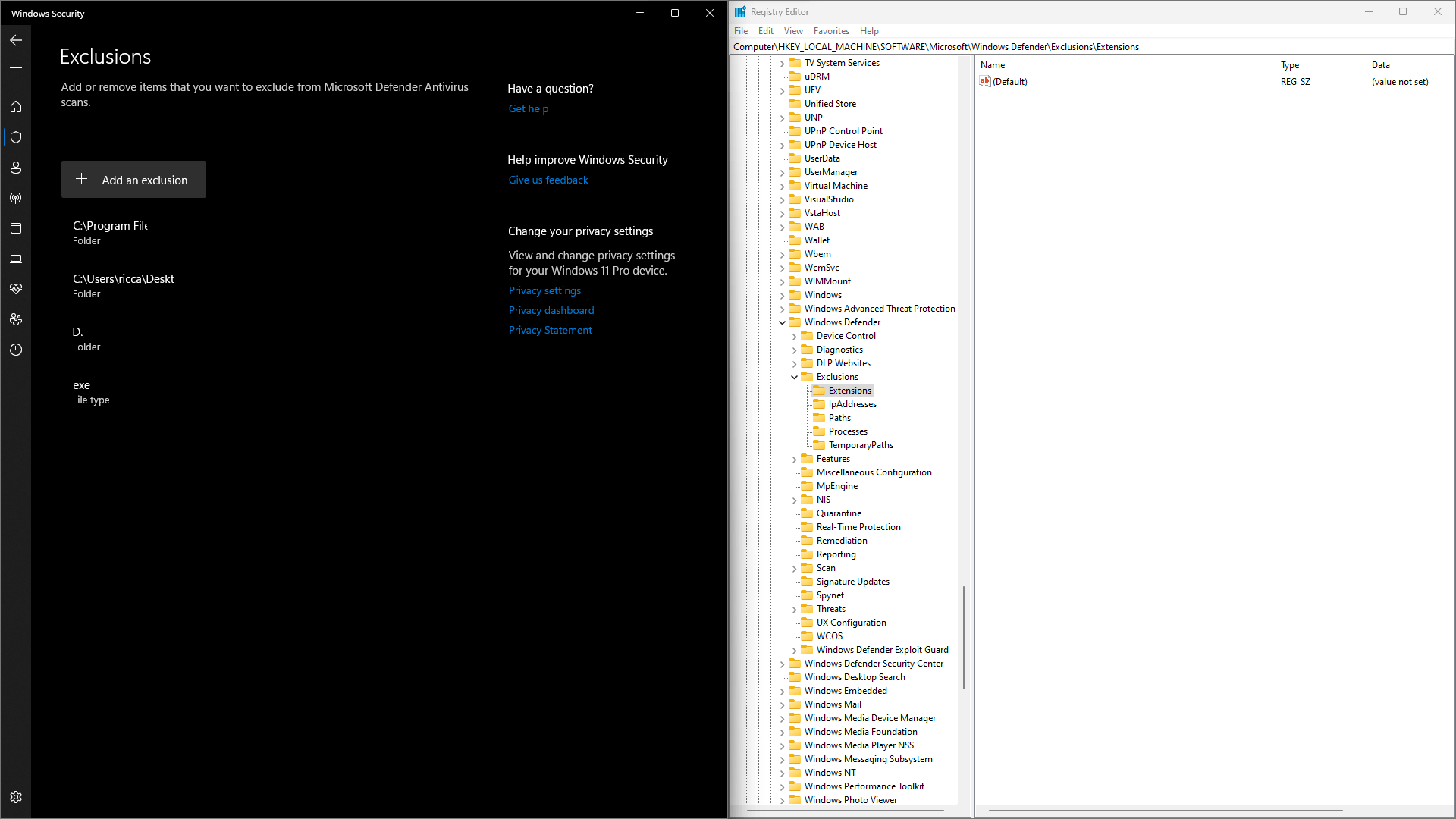1456x819 pixels.
Task: Open Account protection person icon
Action: (16, 168)
